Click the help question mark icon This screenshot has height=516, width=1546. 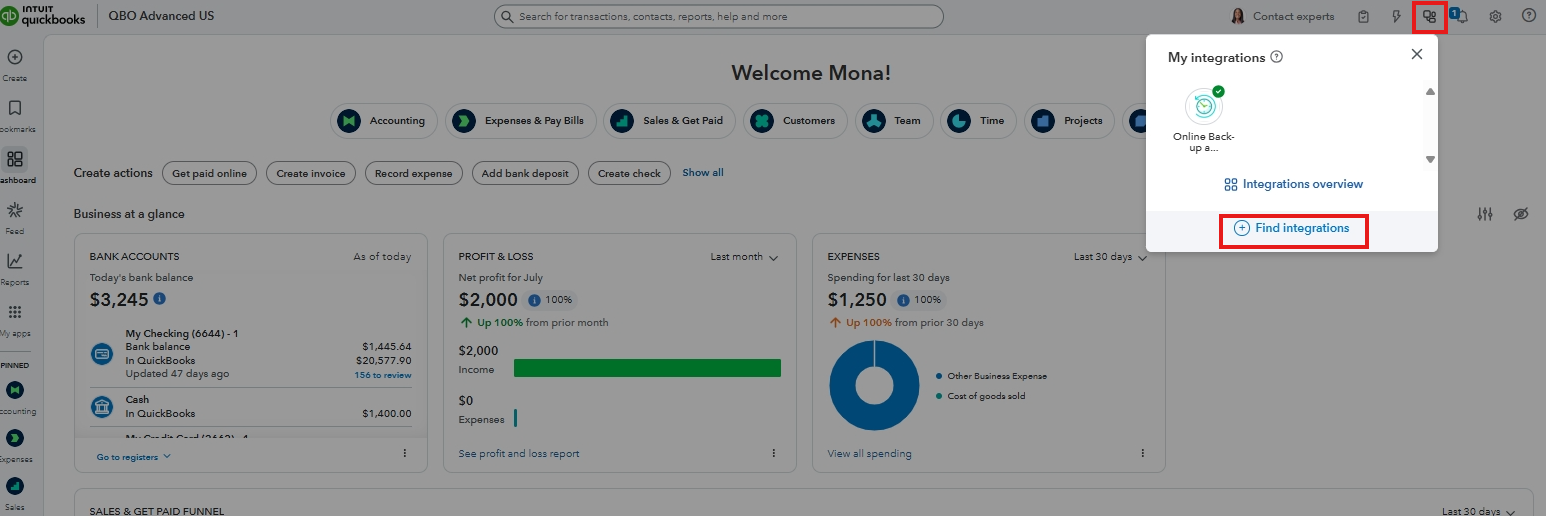1528,17
